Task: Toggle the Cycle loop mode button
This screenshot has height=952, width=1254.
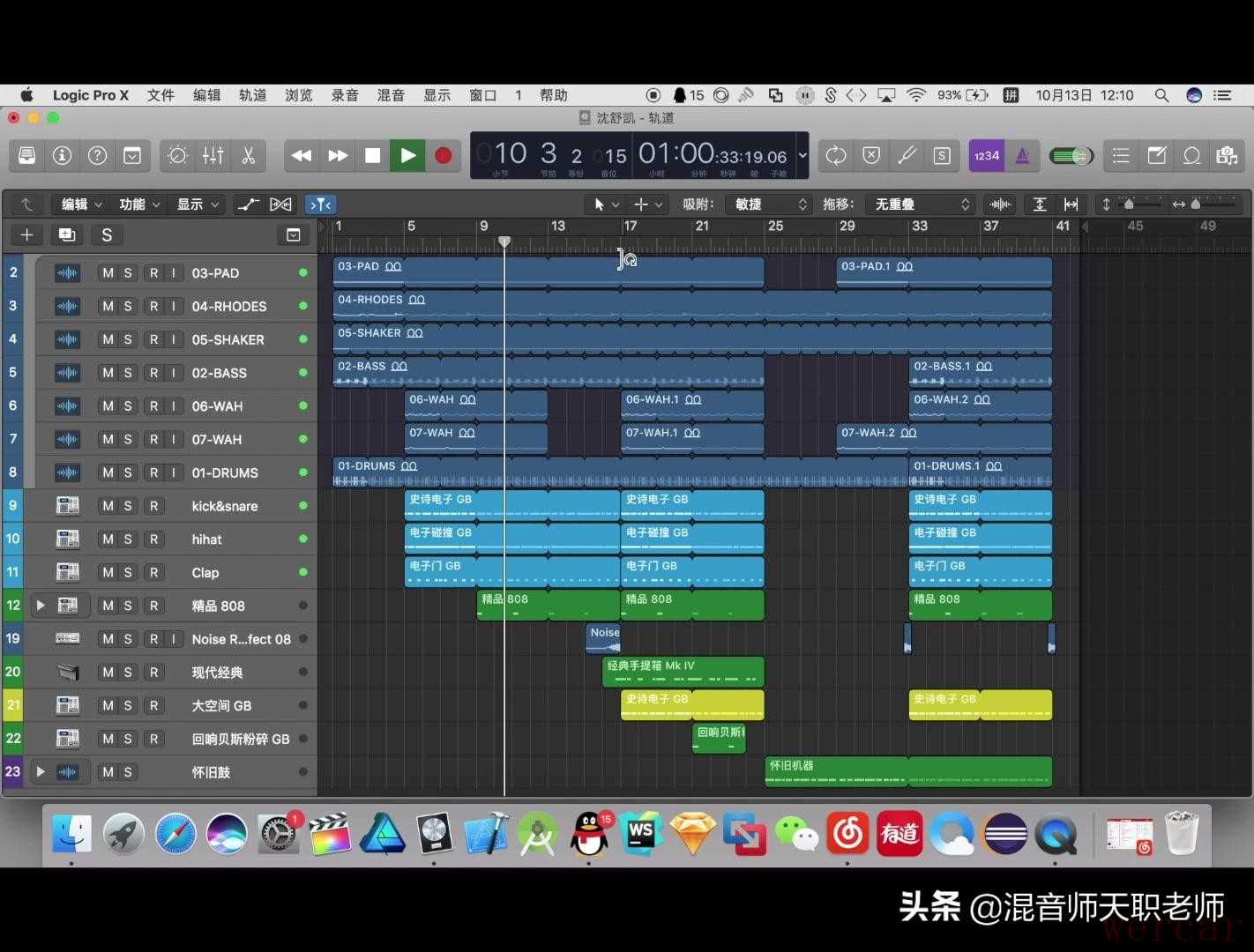Action: click(x=835, y=156)
